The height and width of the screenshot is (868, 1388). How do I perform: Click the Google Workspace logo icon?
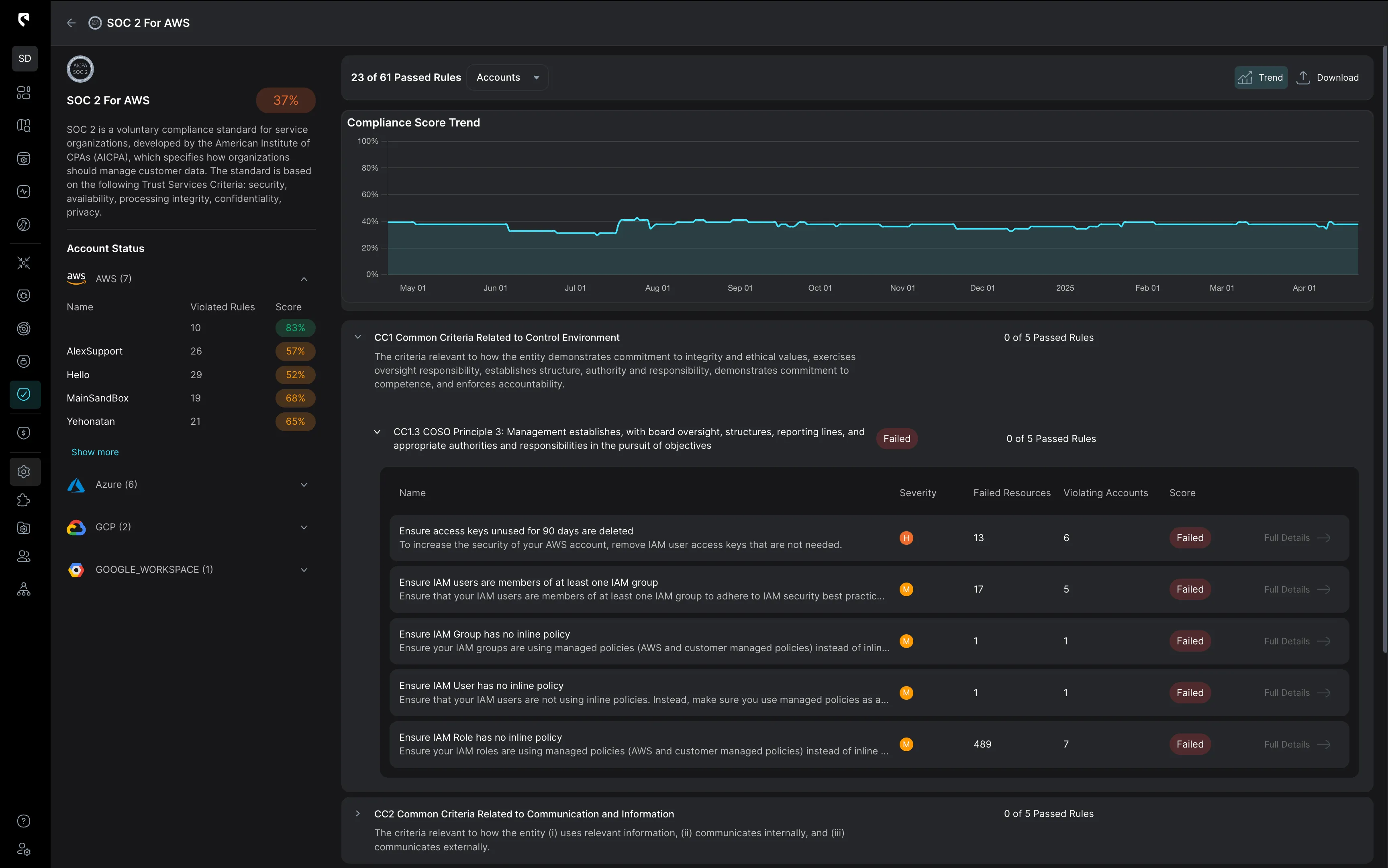[76, 570]
